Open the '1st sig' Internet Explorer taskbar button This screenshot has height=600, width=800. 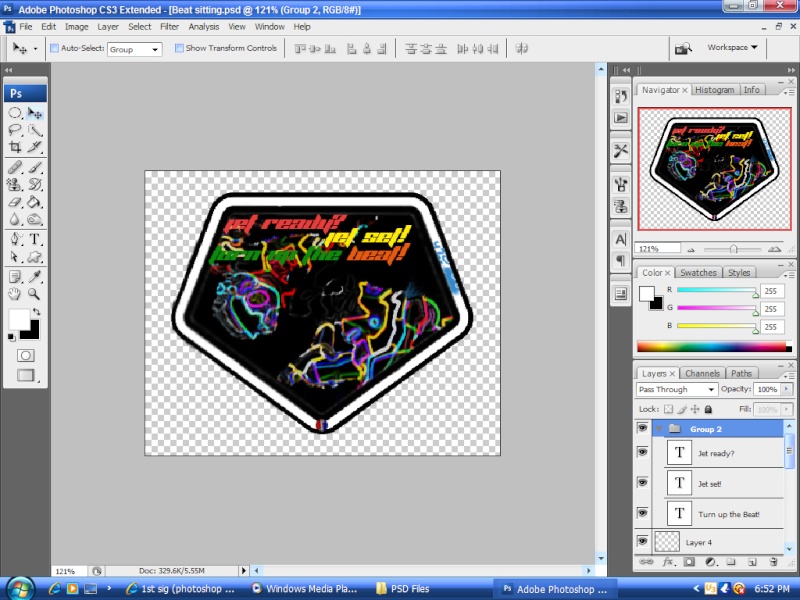coord(181,589)
